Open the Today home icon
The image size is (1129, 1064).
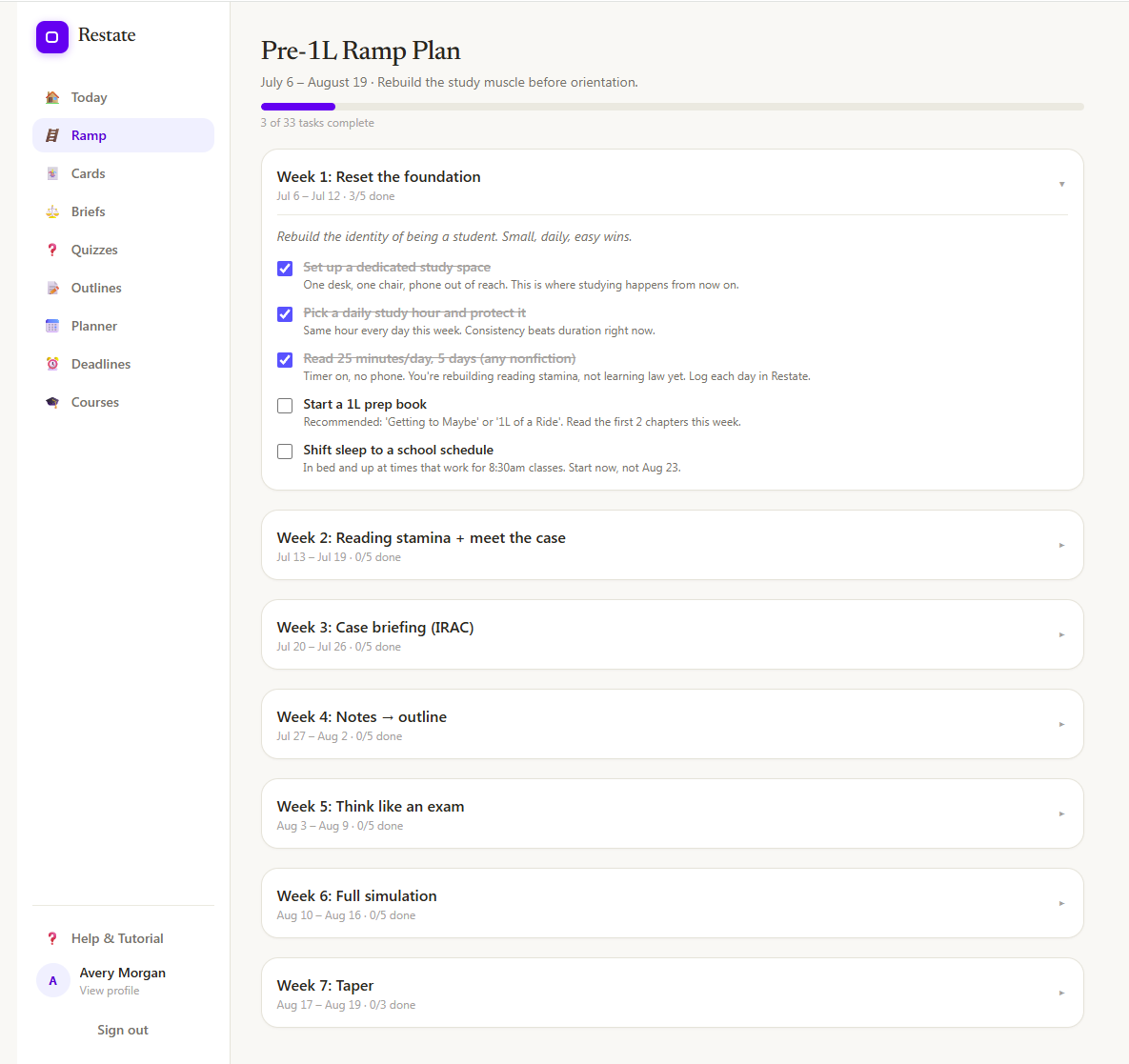[52, 97]
